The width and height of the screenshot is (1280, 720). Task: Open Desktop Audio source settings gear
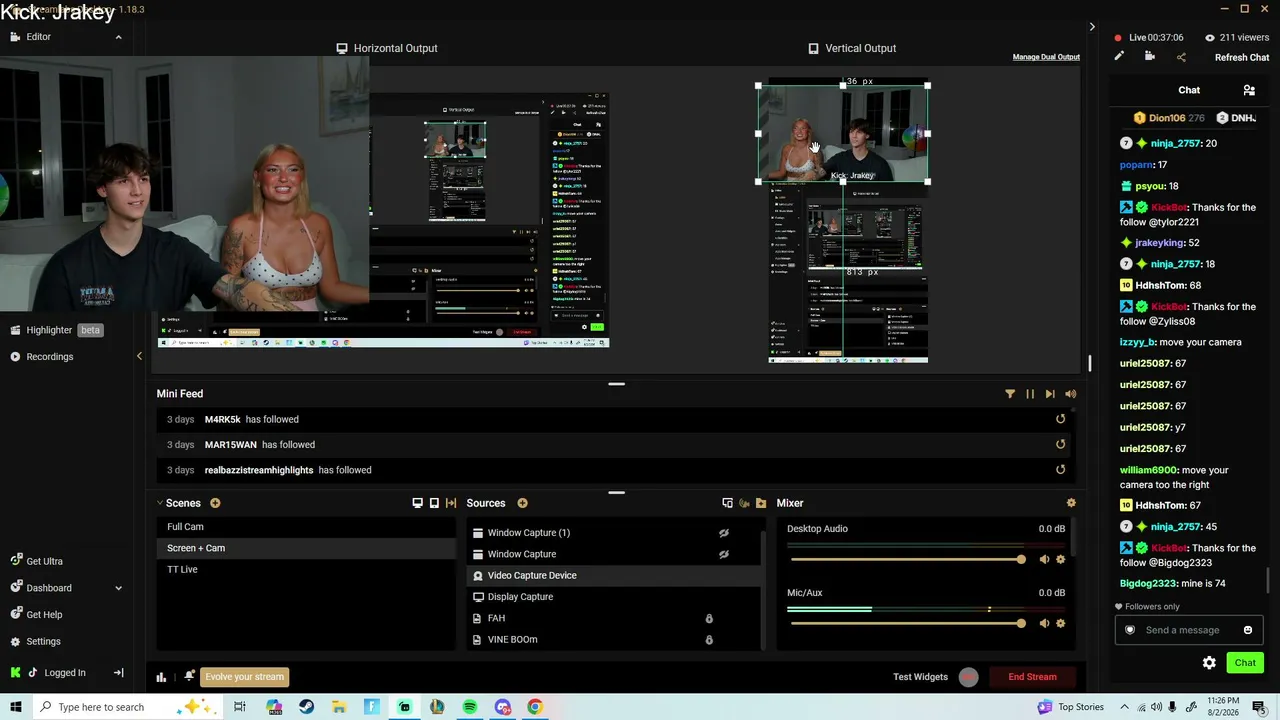click(1061, 559)
